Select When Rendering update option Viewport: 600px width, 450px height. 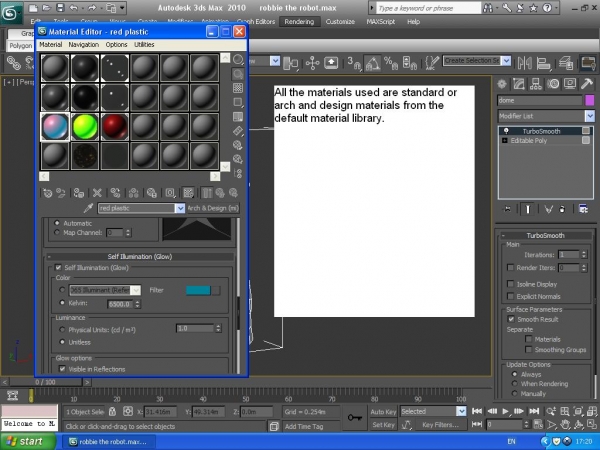coord(514,383)
